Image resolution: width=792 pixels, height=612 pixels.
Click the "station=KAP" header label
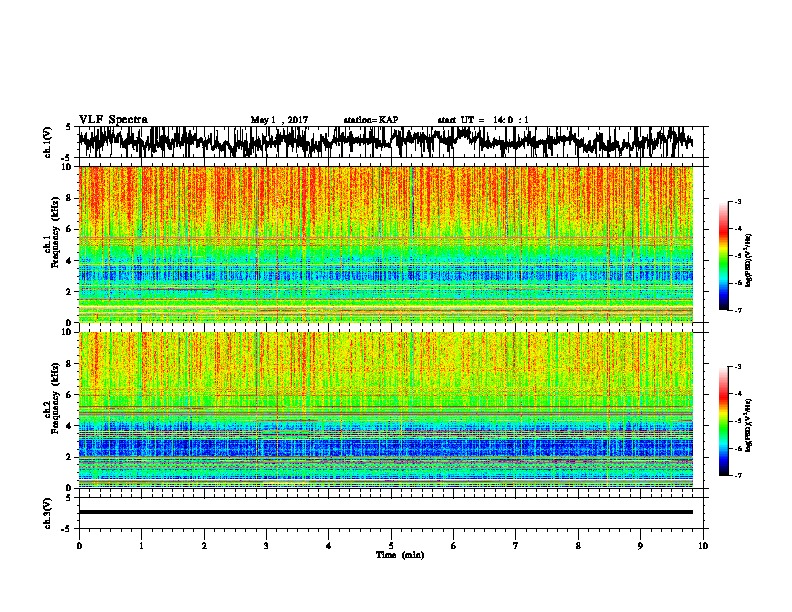(x=371, y=120)
